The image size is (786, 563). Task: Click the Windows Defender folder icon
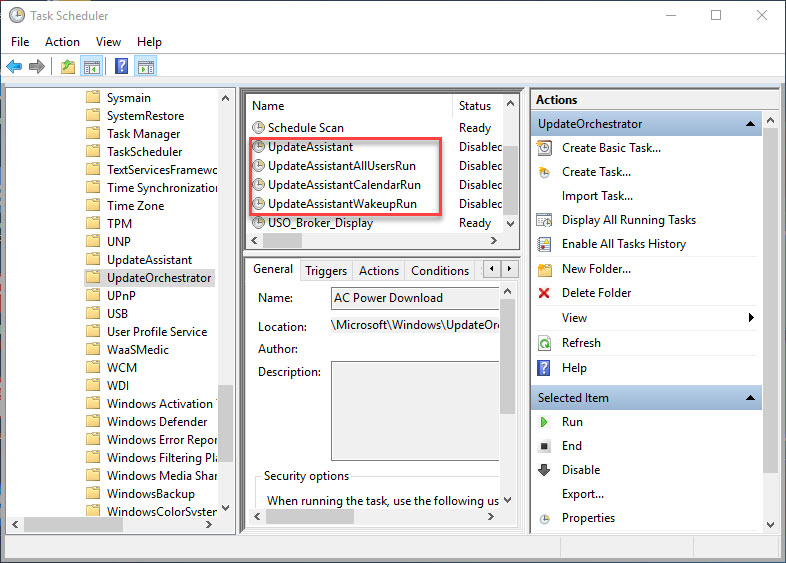point(93,421)
